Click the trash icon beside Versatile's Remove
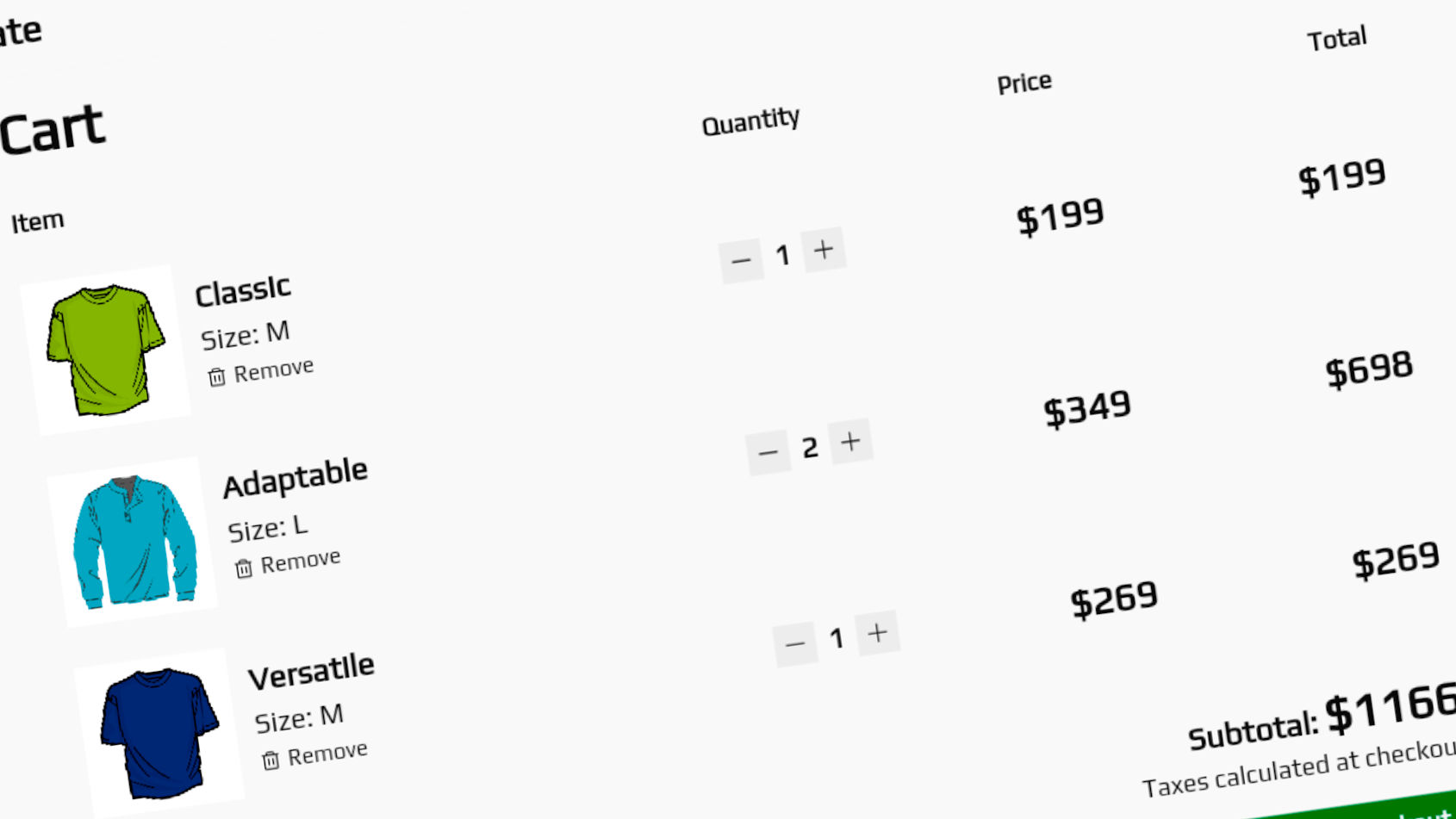The image size is (1456, 819). pyautogui.click(x=271, y=759)
